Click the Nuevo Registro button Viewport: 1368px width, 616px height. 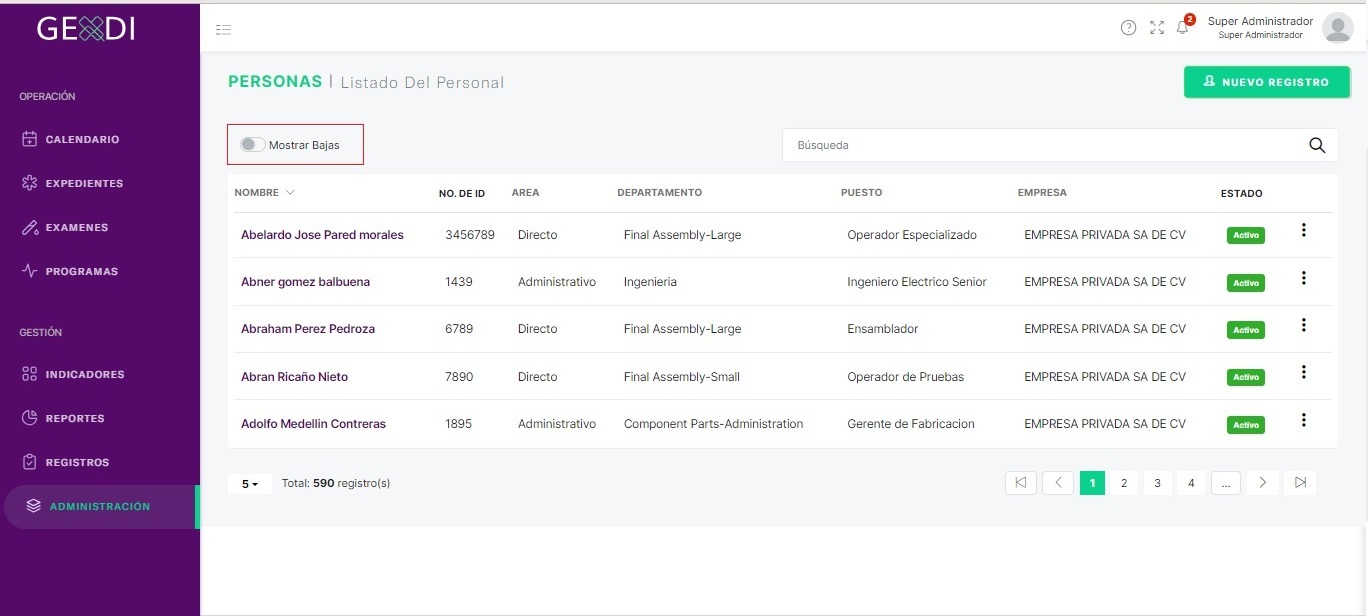coord(1266,82)
